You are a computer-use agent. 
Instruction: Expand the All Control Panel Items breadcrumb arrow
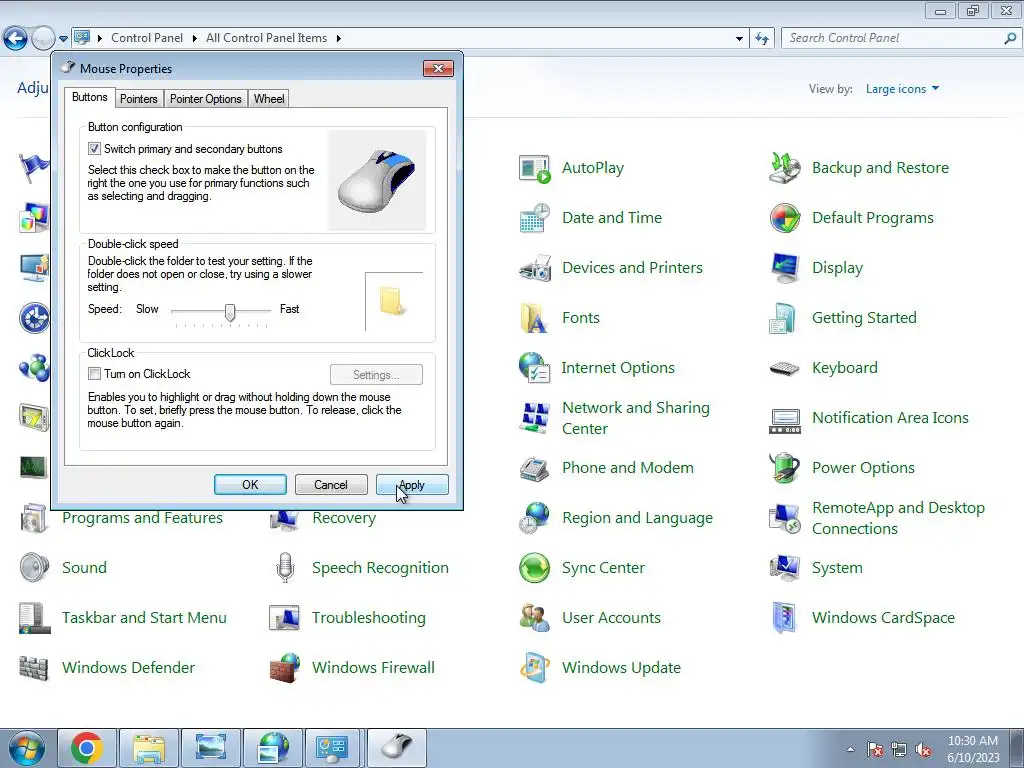tap(338, 39)
